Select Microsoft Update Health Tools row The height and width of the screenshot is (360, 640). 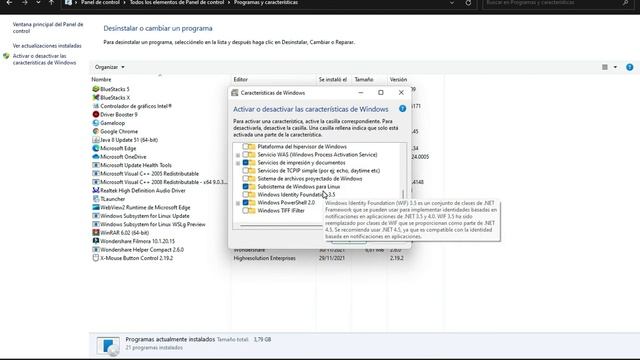[136, 165]
